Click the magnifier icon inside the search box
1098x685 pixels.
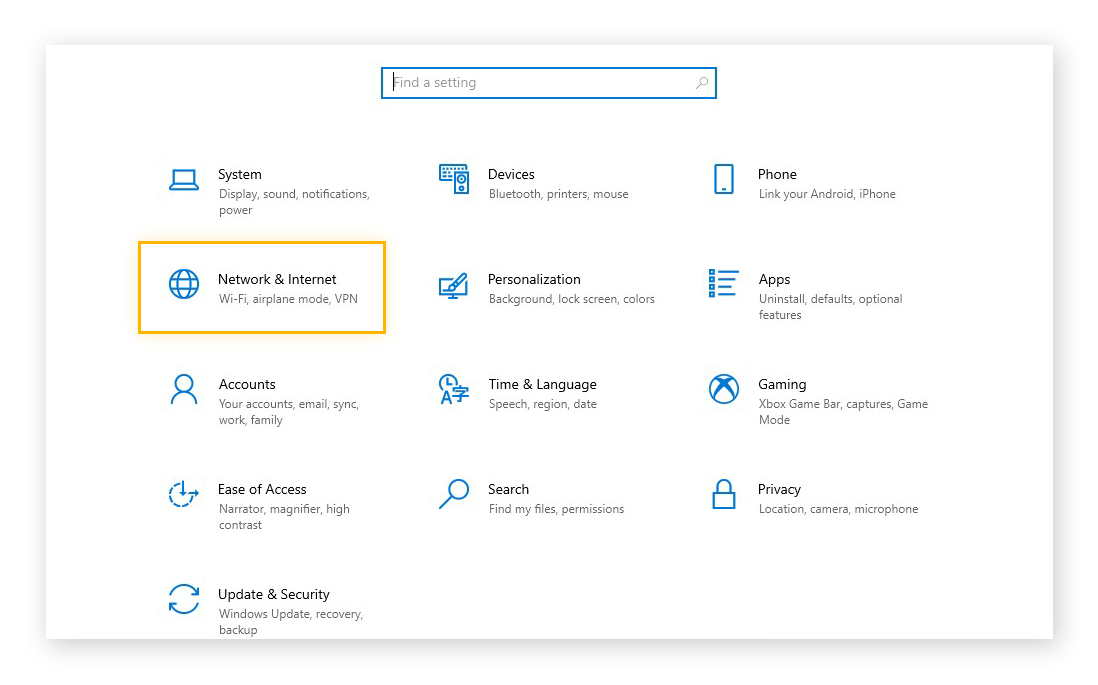click(x=702, y=83)
